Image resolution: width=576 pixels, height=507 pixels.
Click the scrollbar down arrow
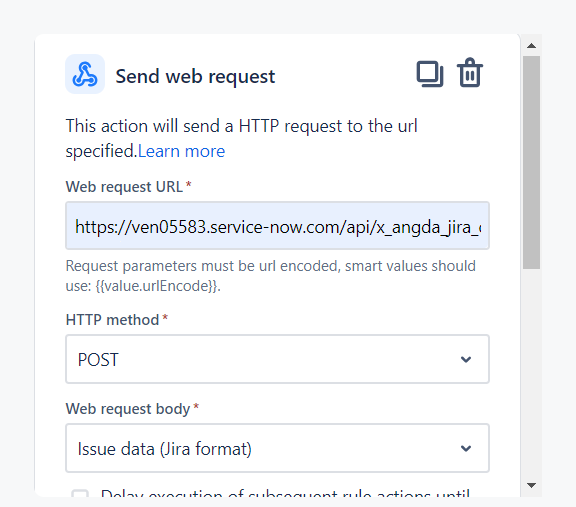[531, 485]
